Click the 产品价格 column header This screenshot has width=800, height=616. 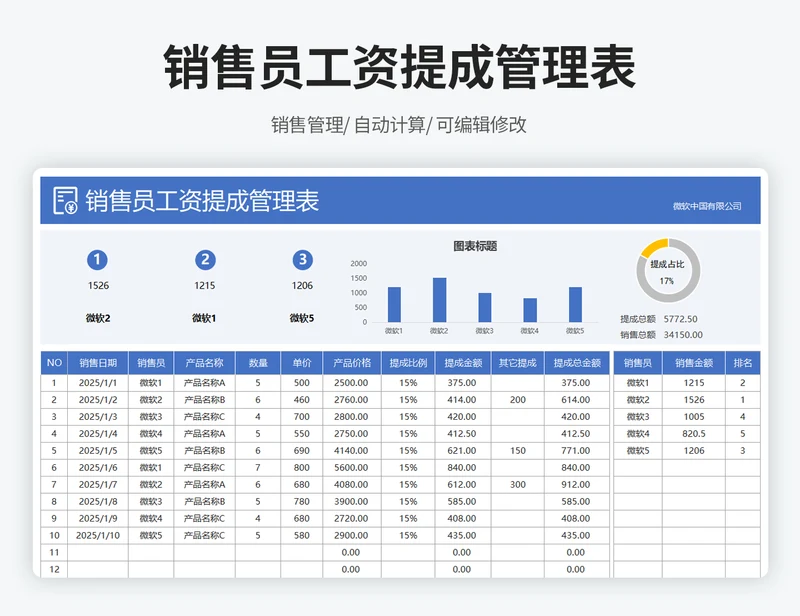(x=352, y=363)
